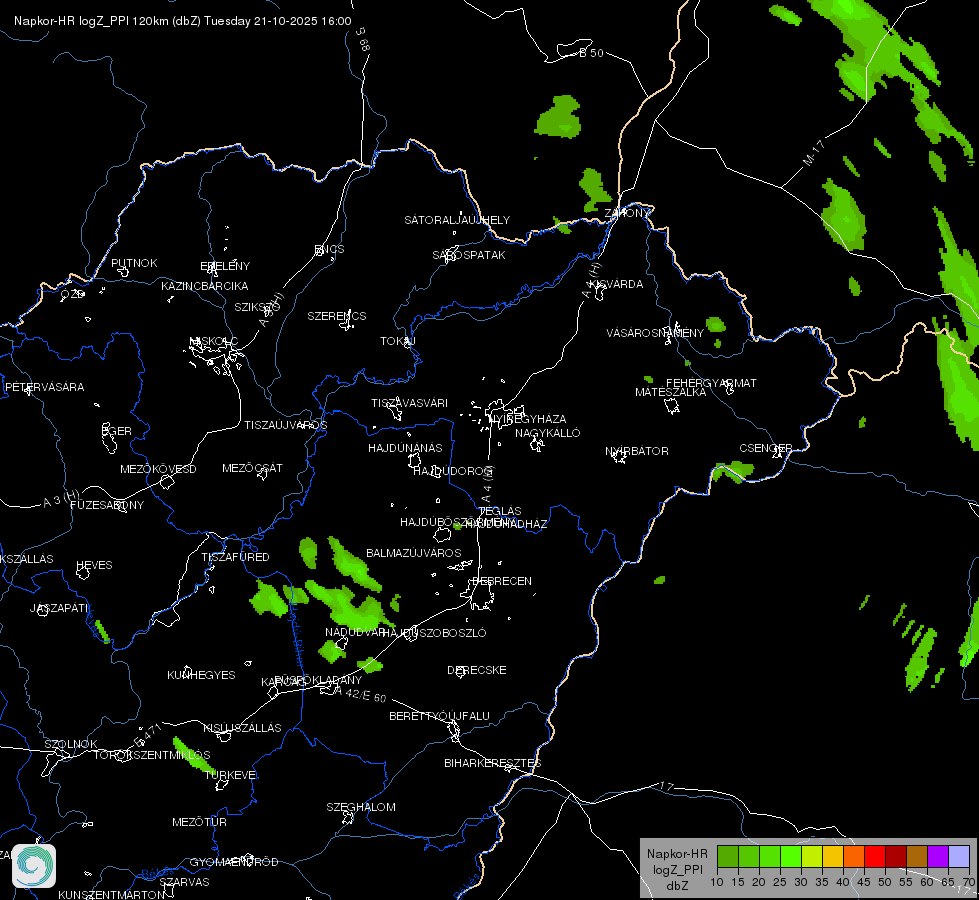Screen dimensions: 979x900
Task: Select the bright red 45-50 dBZ swatch
Action: tap(875, 857)
